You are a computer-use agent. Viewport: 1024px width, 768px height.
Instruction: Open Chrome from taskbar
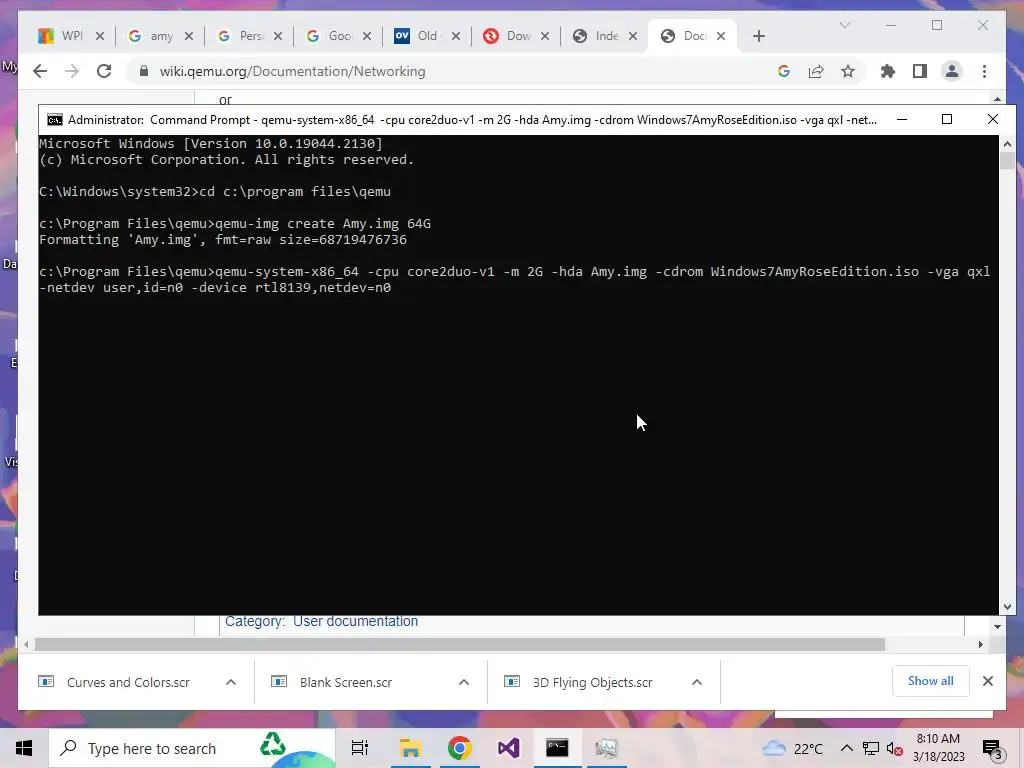click(460, 748)
